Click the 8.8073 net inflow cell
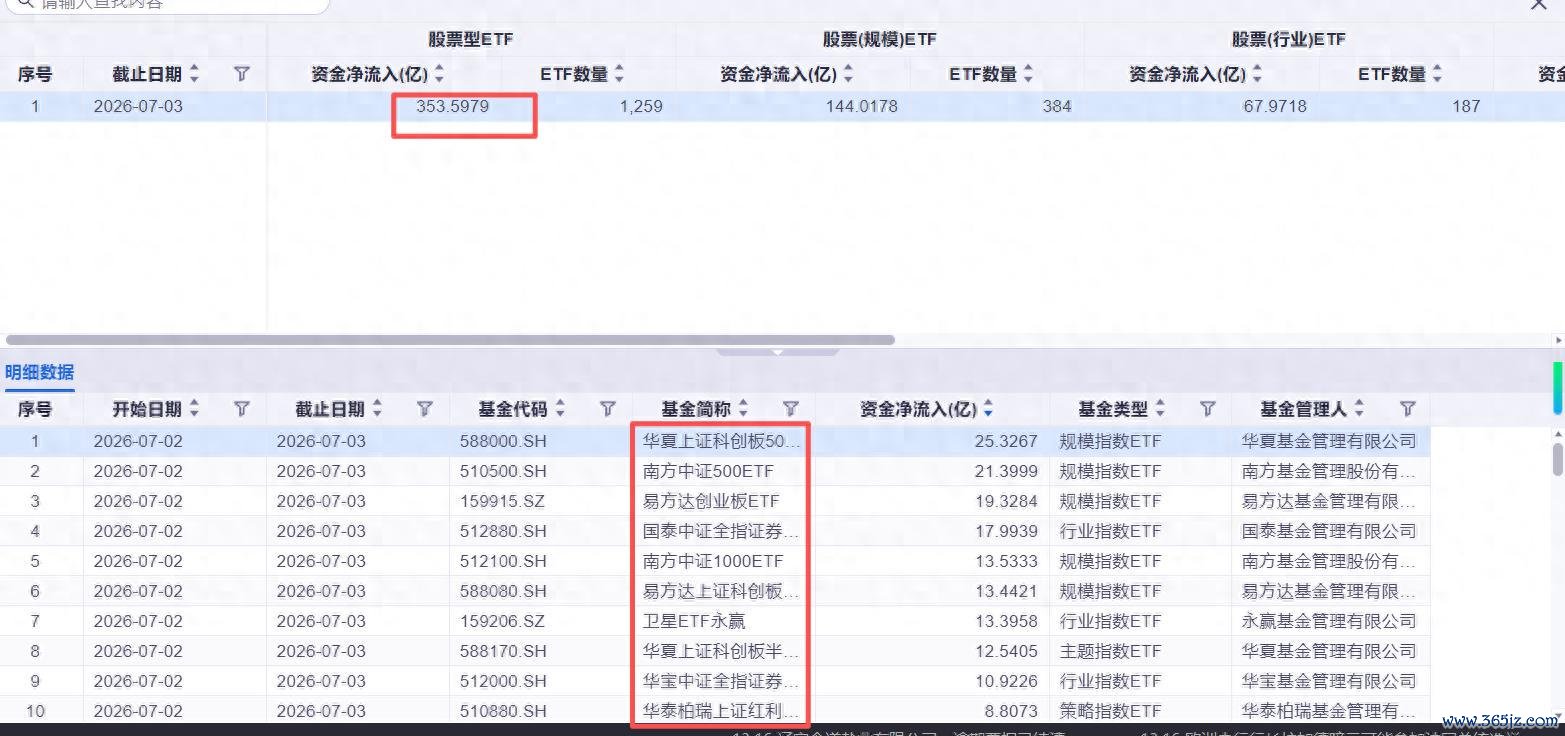This screenshot has height=736, width=1565. 1011,711
